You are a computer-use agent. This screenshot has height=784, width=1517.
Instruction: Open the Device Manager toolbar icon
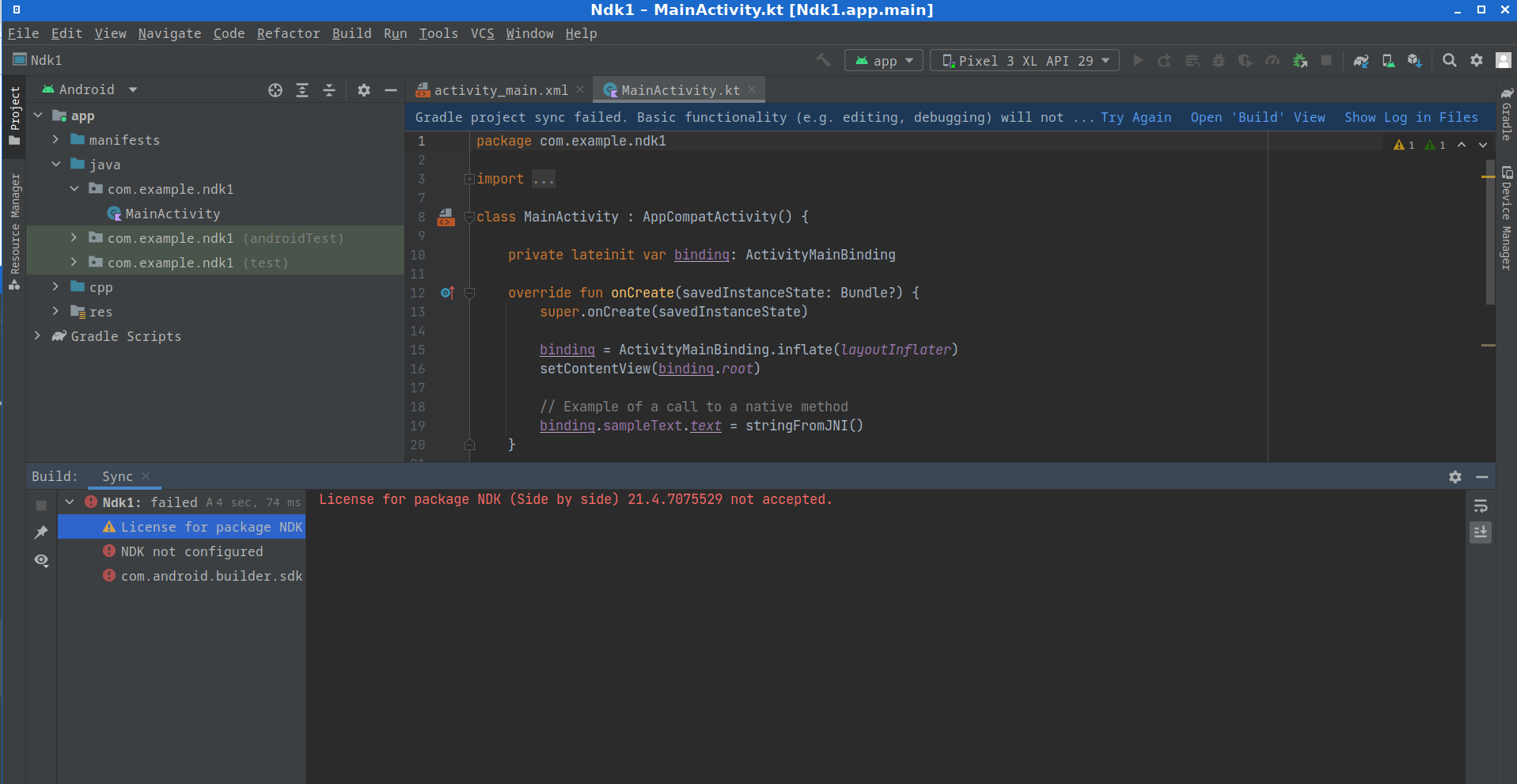point(1388,61)
